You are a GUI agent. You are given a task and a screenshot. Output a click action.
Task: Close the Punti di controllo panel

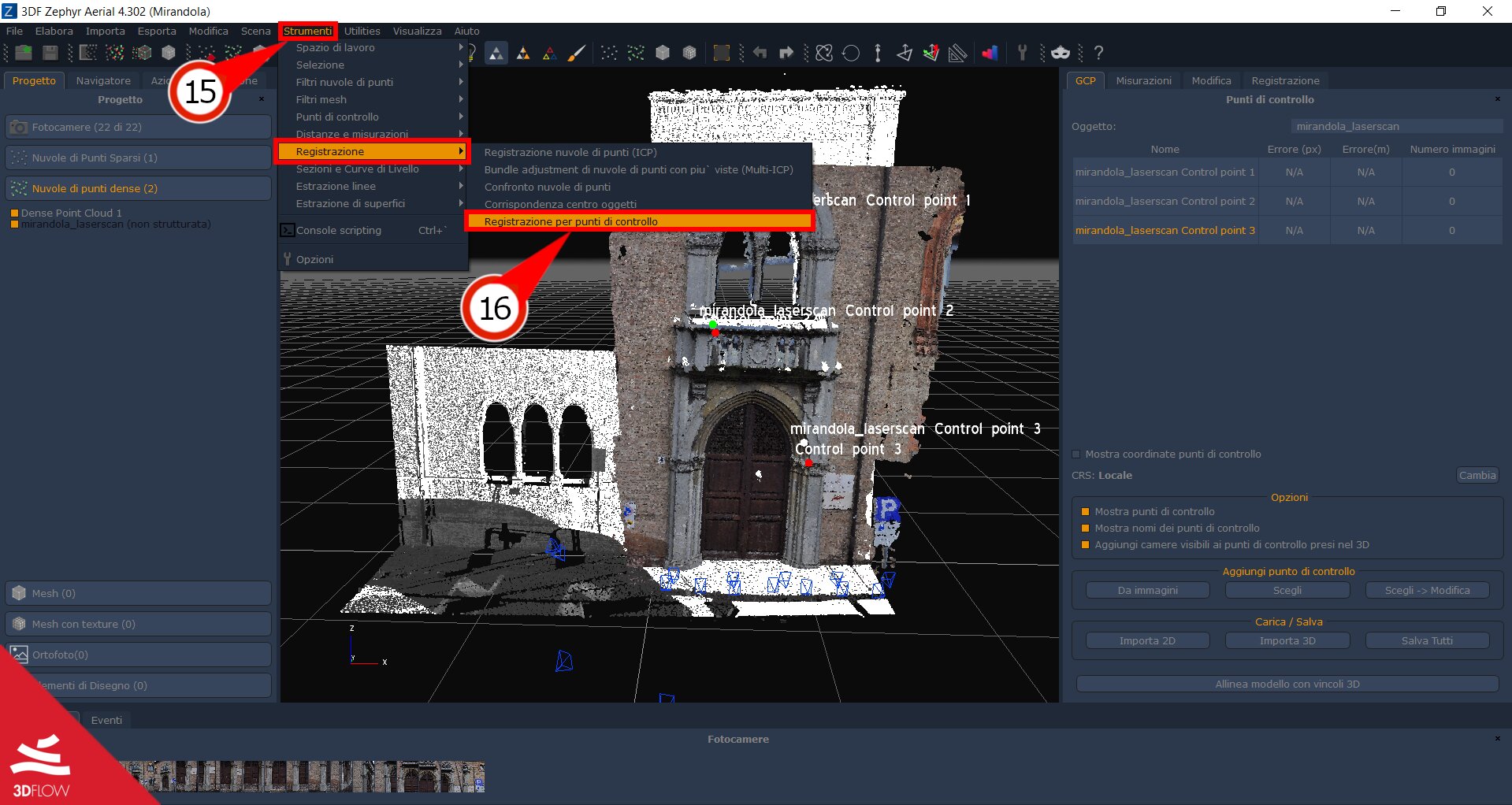pyautogui.click(x=1497, y=100)
